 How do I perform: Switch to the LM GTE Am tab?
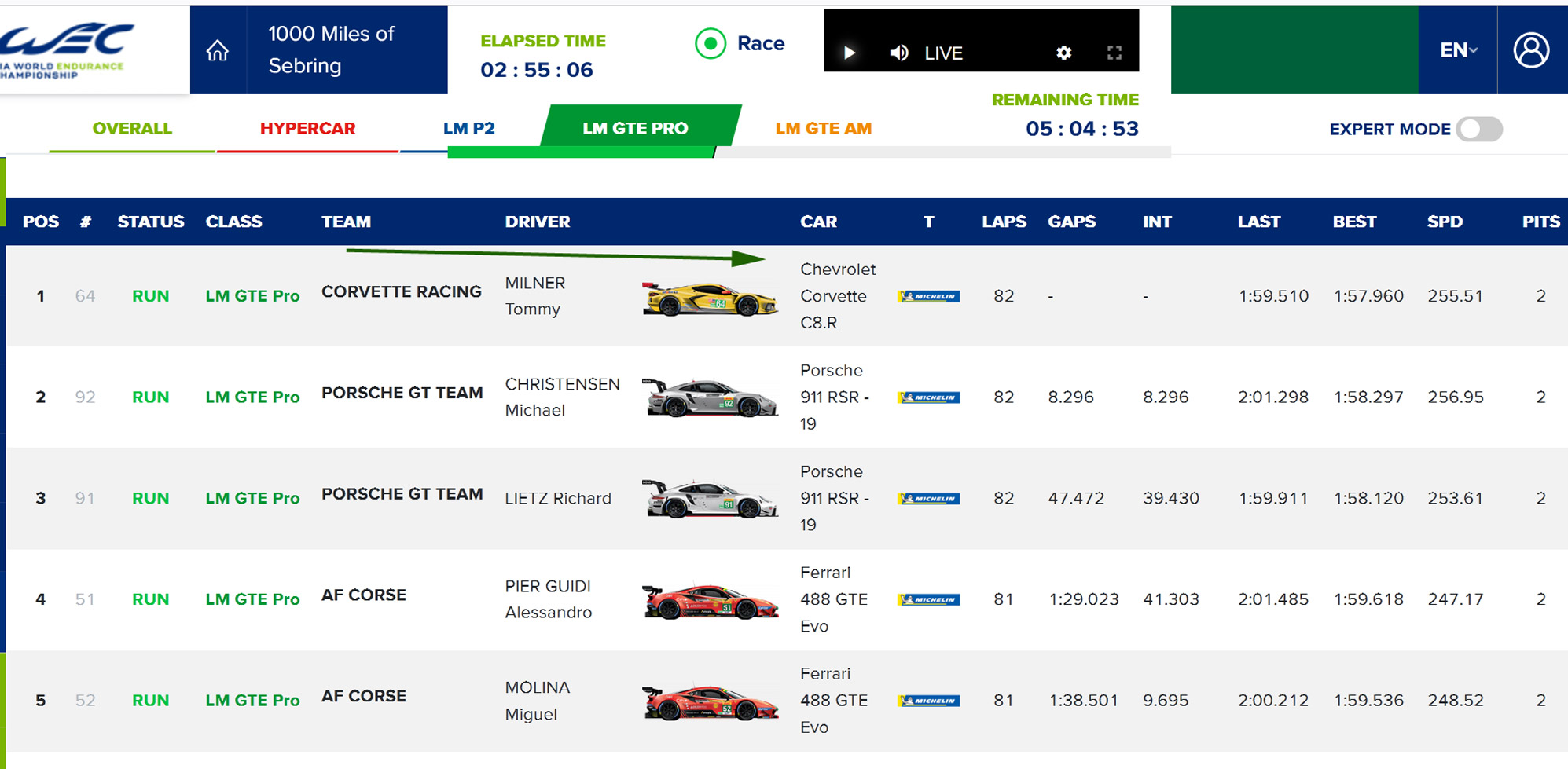point(824,129)
